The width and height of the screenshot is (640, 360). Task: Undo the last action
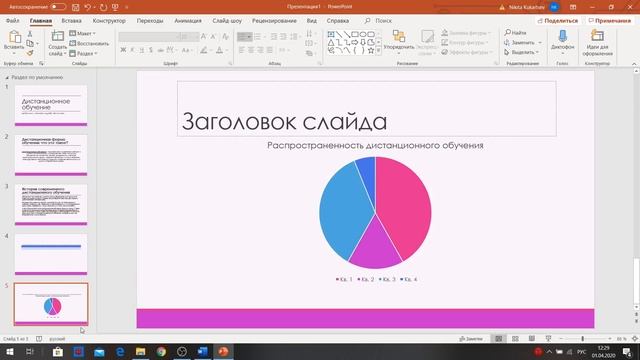pyautogui.click(x=87, y=7)
